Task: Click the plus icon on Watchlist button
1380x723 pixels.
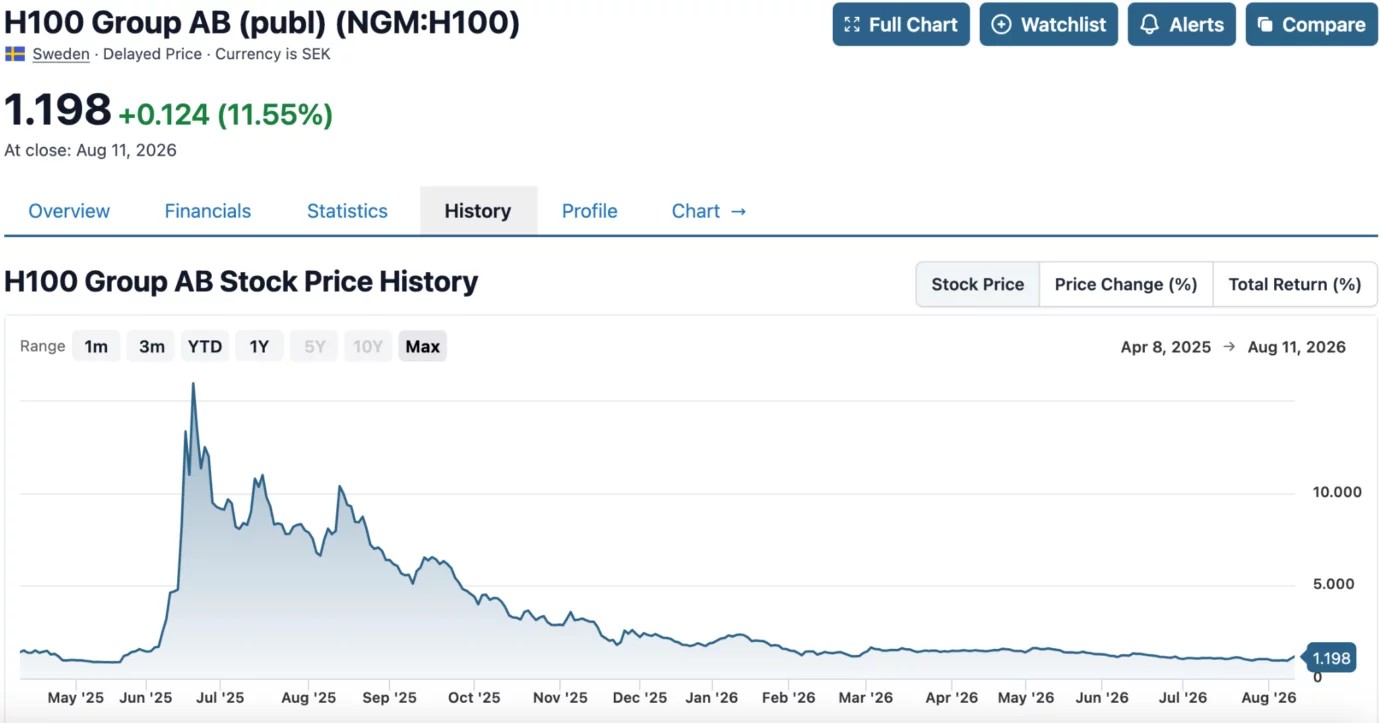Action: tap(1001, 25)
